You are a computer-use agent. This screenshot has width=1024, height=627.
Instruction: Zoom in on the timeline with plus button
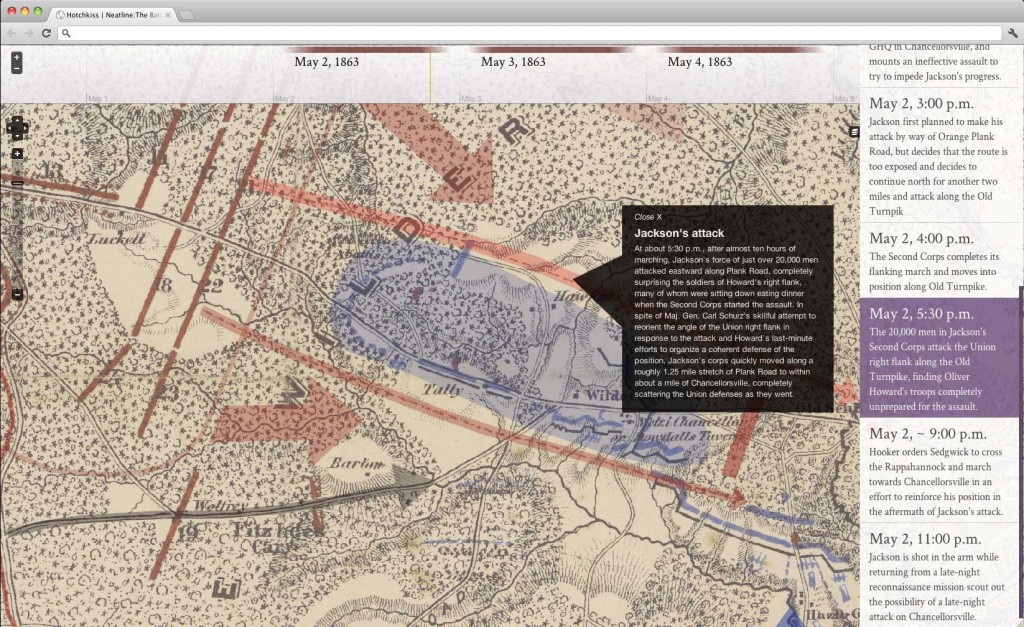pyautogui.click(x=17, y=57)
